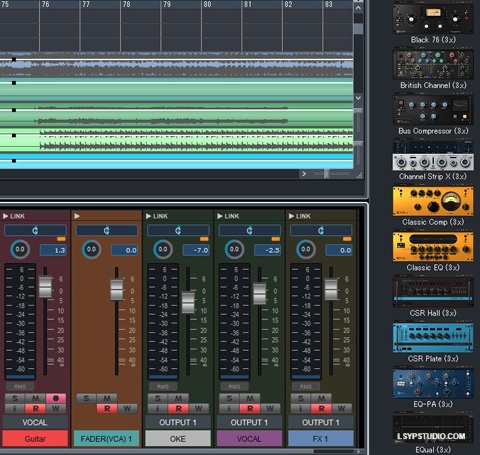Mute the OKE channel

pos(178,398)
